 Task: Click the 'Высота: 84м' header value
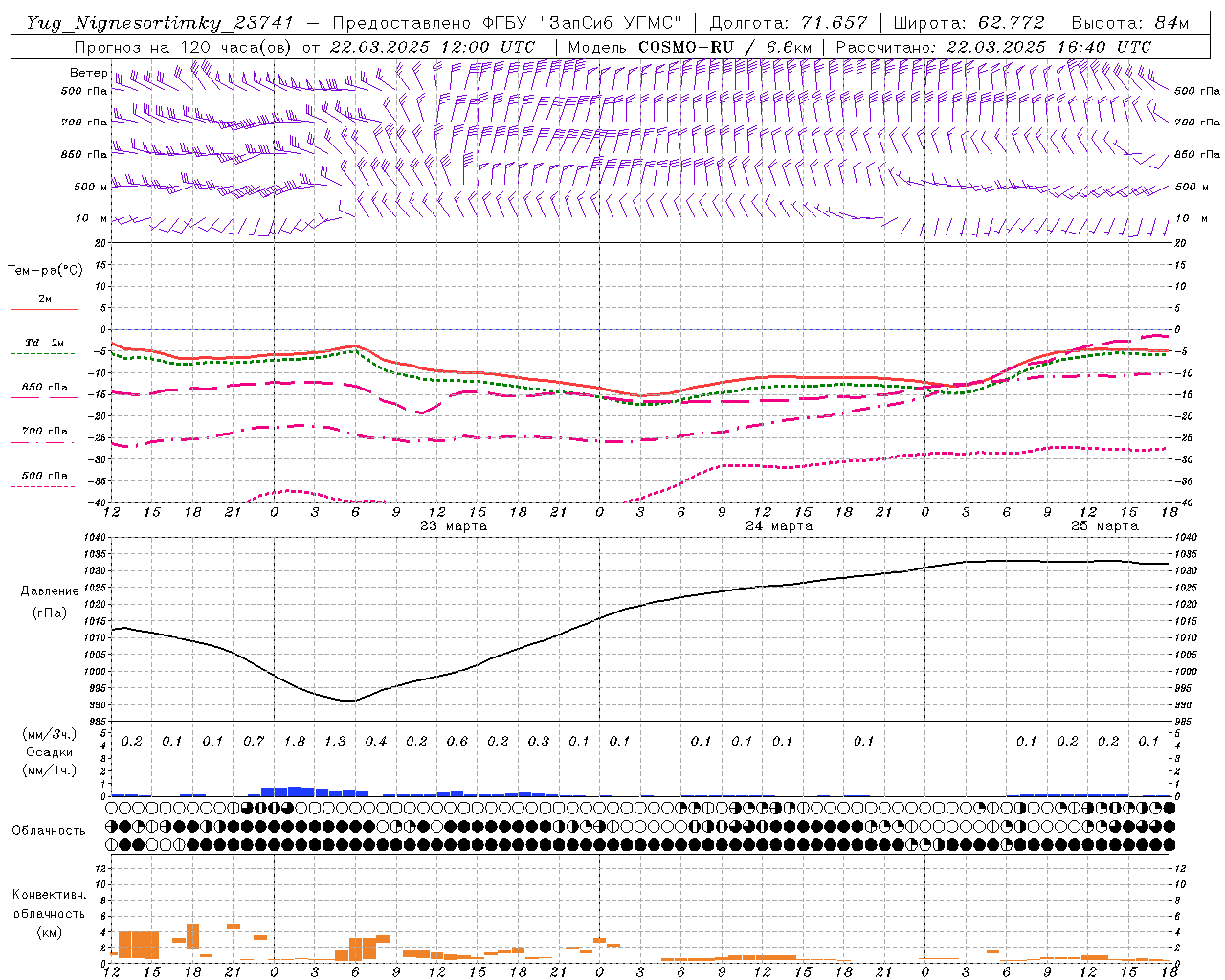coord(1129,23)
